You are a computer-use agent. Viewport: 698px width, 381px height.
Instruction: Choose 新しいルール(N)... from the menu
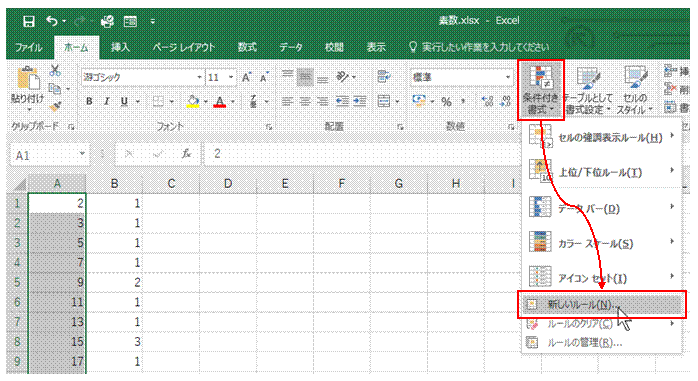[602, 305]
